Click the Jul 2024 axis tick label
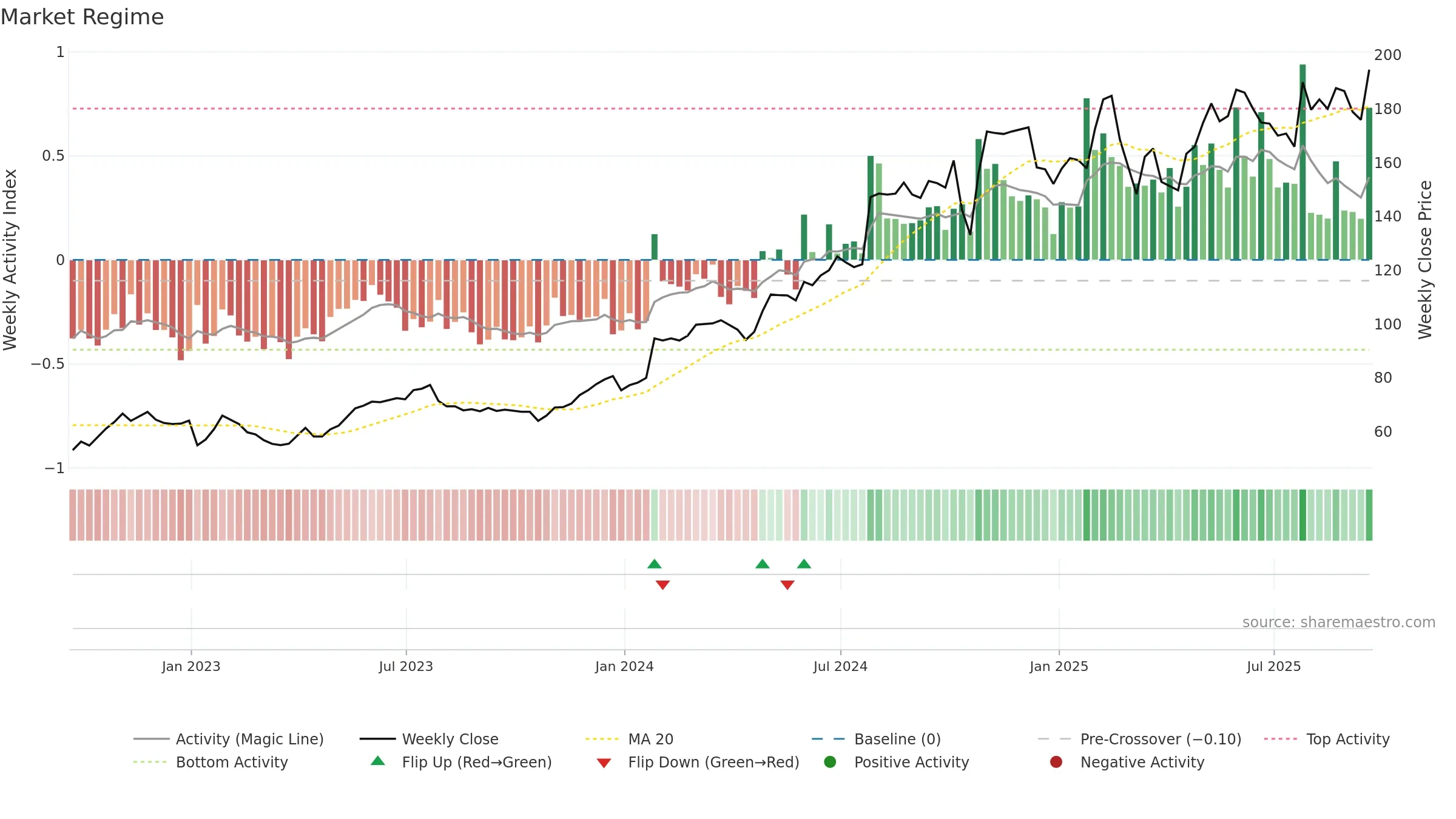This screenshot has height=819, width=1456. (x=840, y=667)
